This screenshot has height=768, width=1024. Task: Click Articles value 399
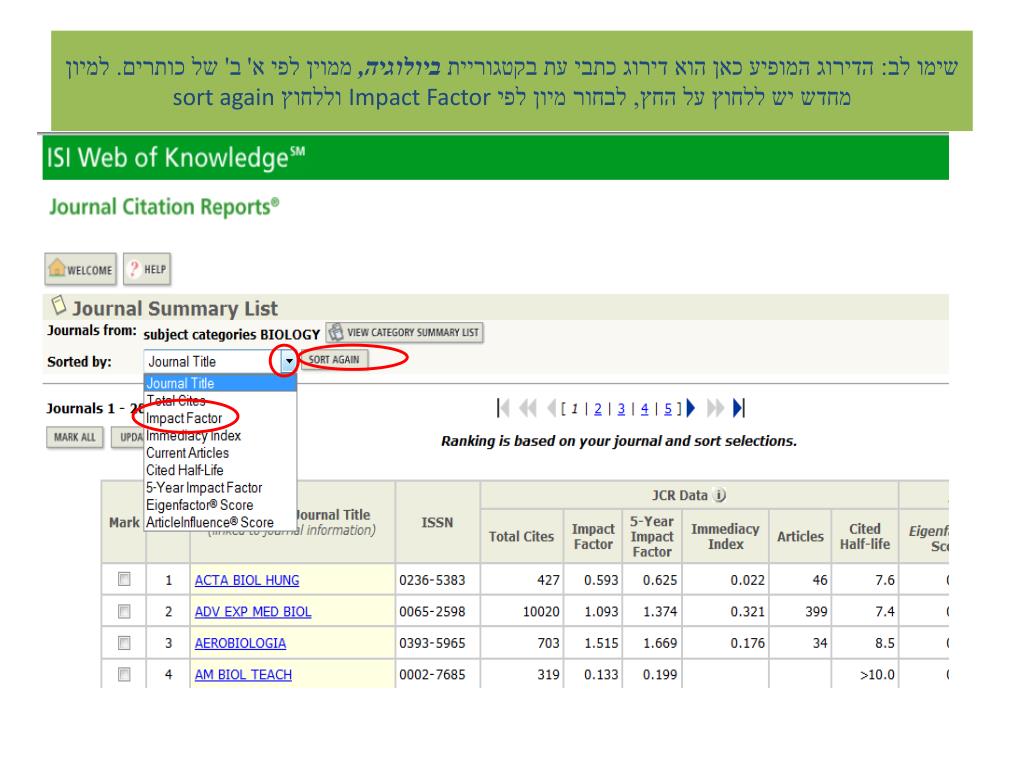[816, 612]
